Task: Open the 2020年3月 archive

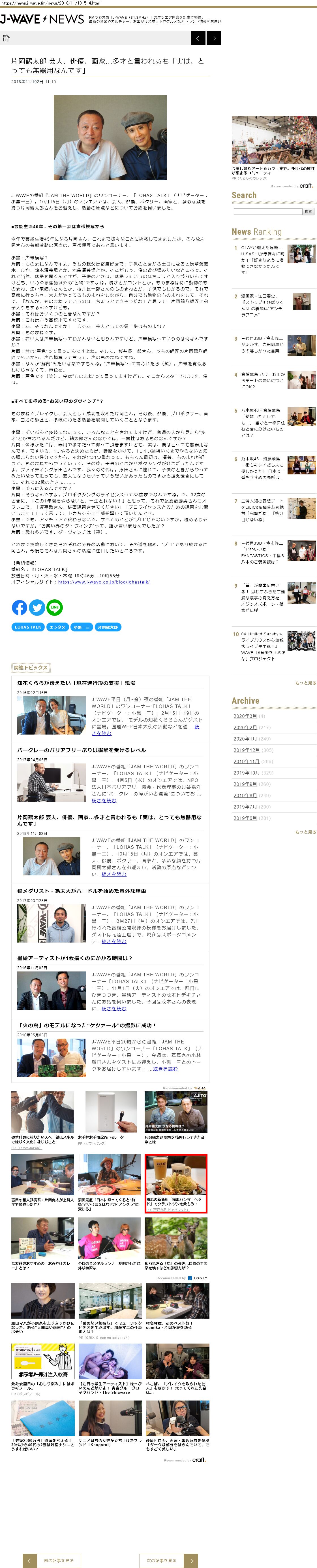Action: tap(245, 716)
